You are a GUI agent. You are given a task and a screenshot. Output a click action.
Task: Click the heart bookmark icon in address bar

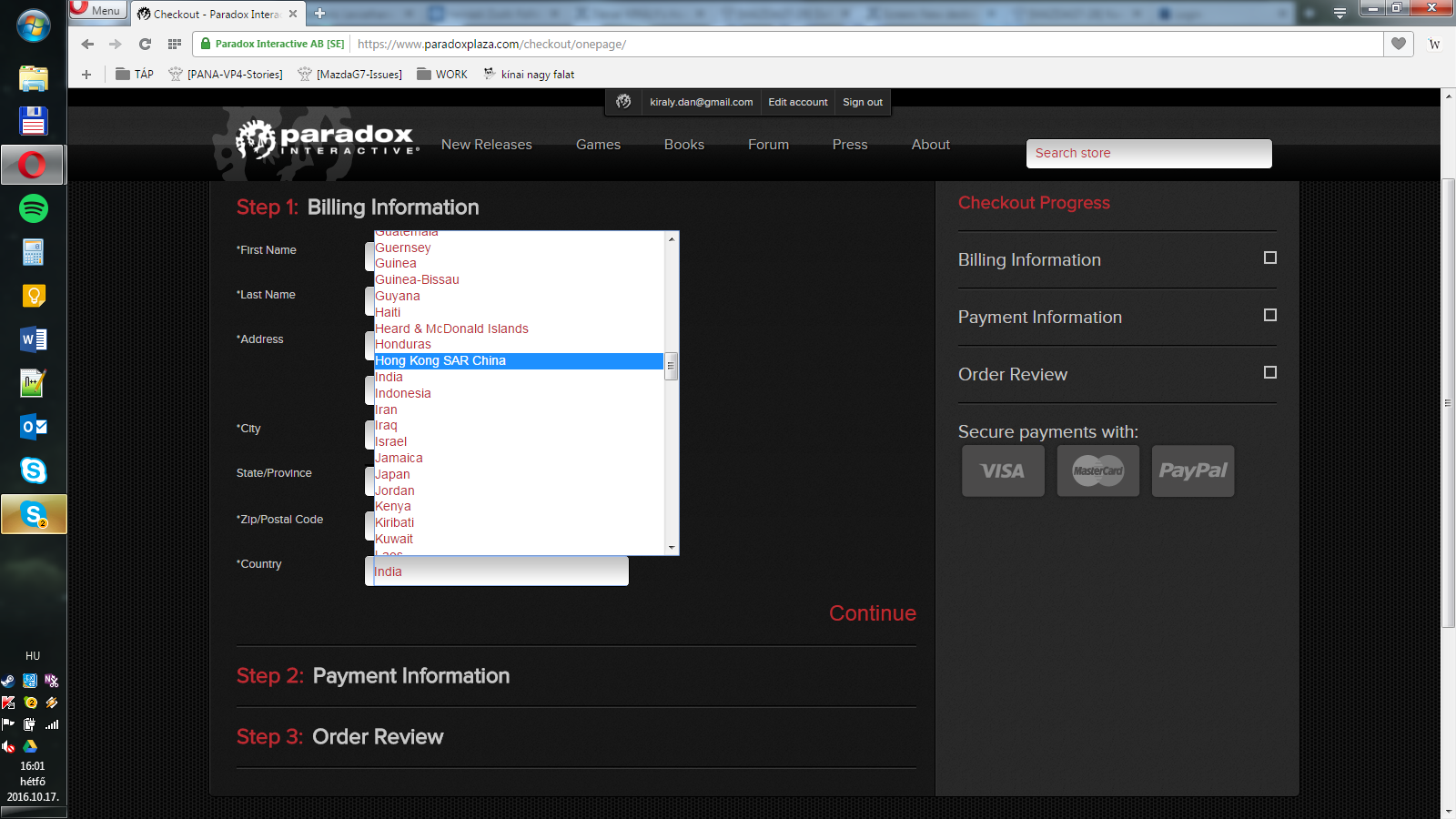point(1399,44)
